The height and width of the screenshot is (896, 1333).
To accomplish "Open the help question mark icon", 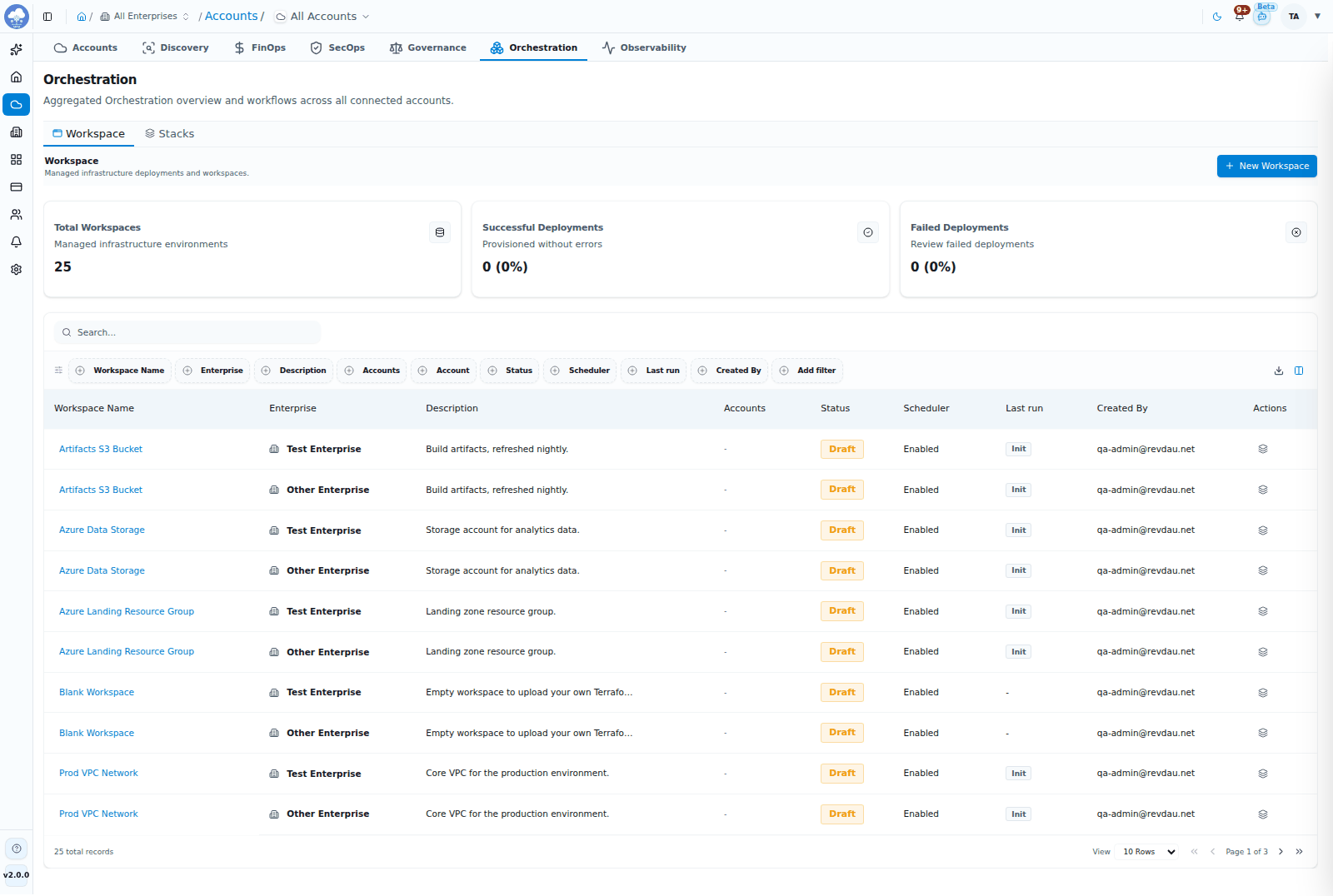I will tap(17, 849).
